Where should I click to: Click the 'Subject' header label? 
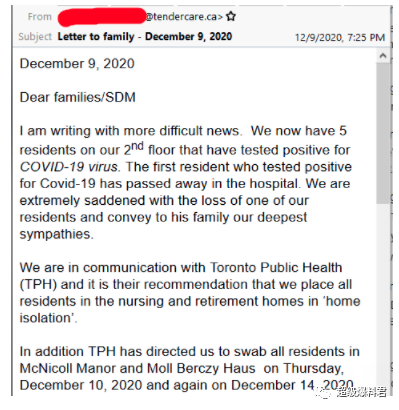[x=35, y=36]
